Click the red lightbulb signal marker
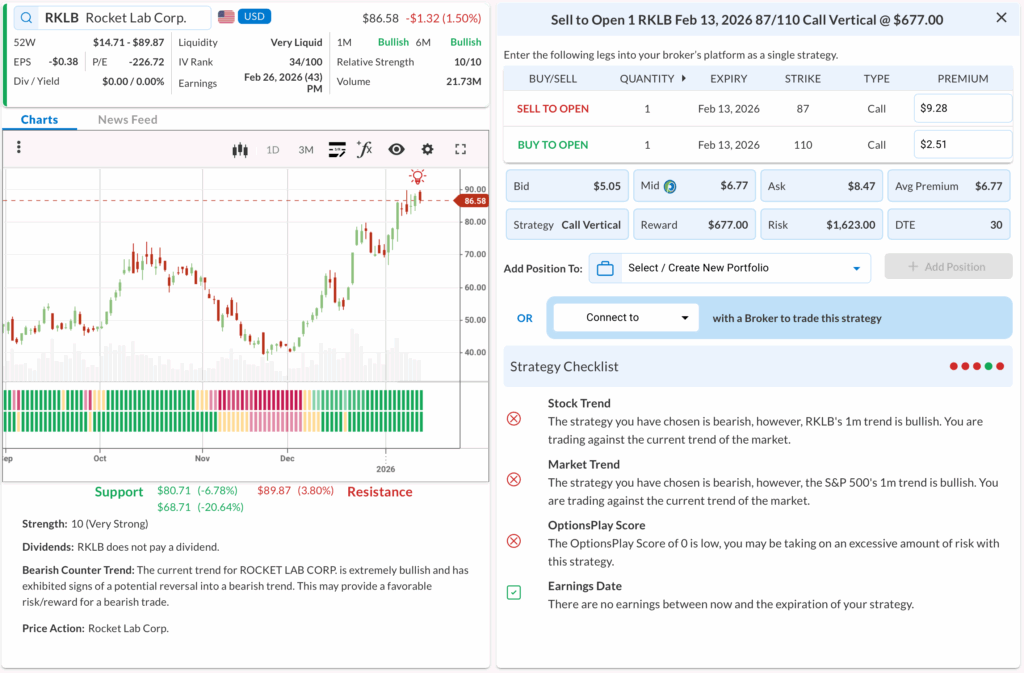This screenshot has height=673, width=1024. click(416, 176)
